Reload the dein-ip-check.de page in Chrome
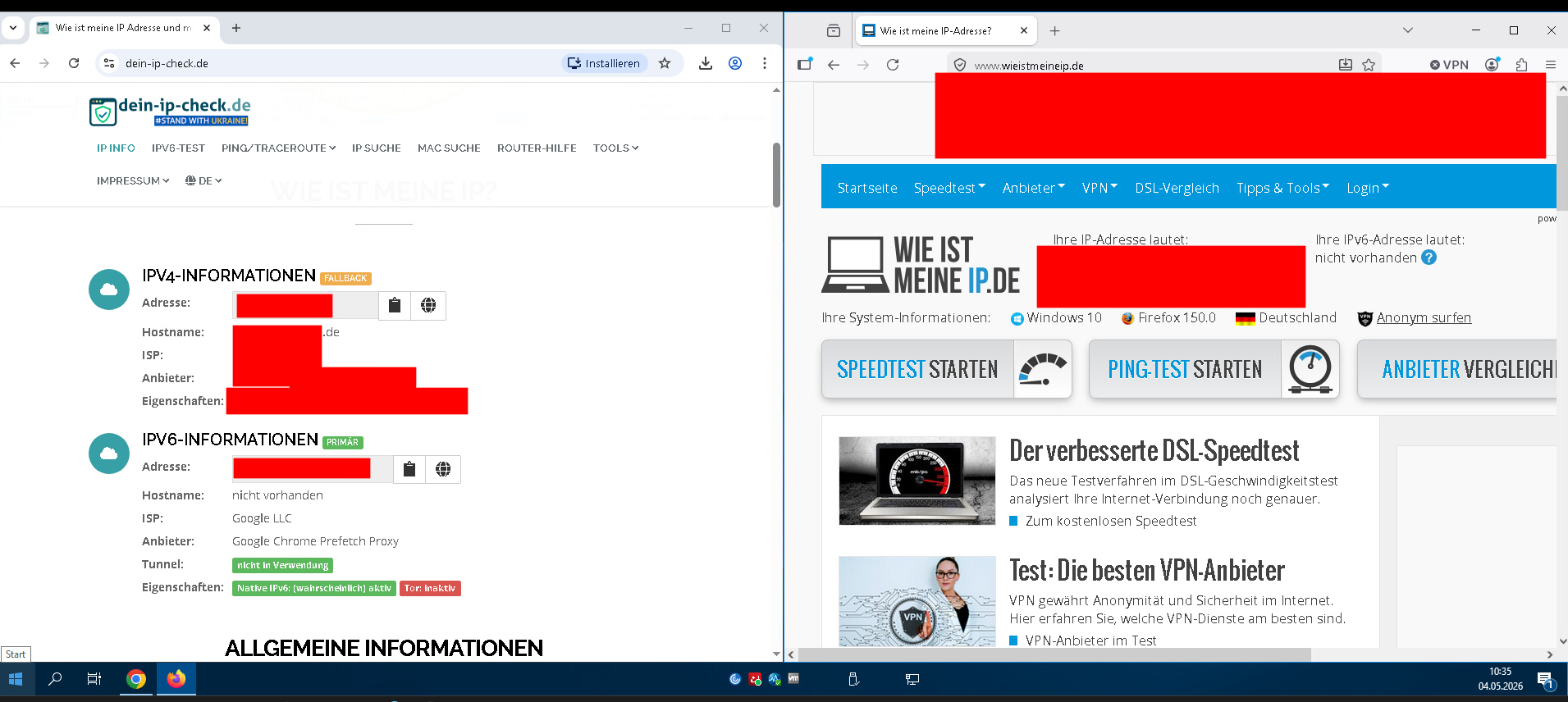Viewport: 1568px width, 702px height. 74,63
